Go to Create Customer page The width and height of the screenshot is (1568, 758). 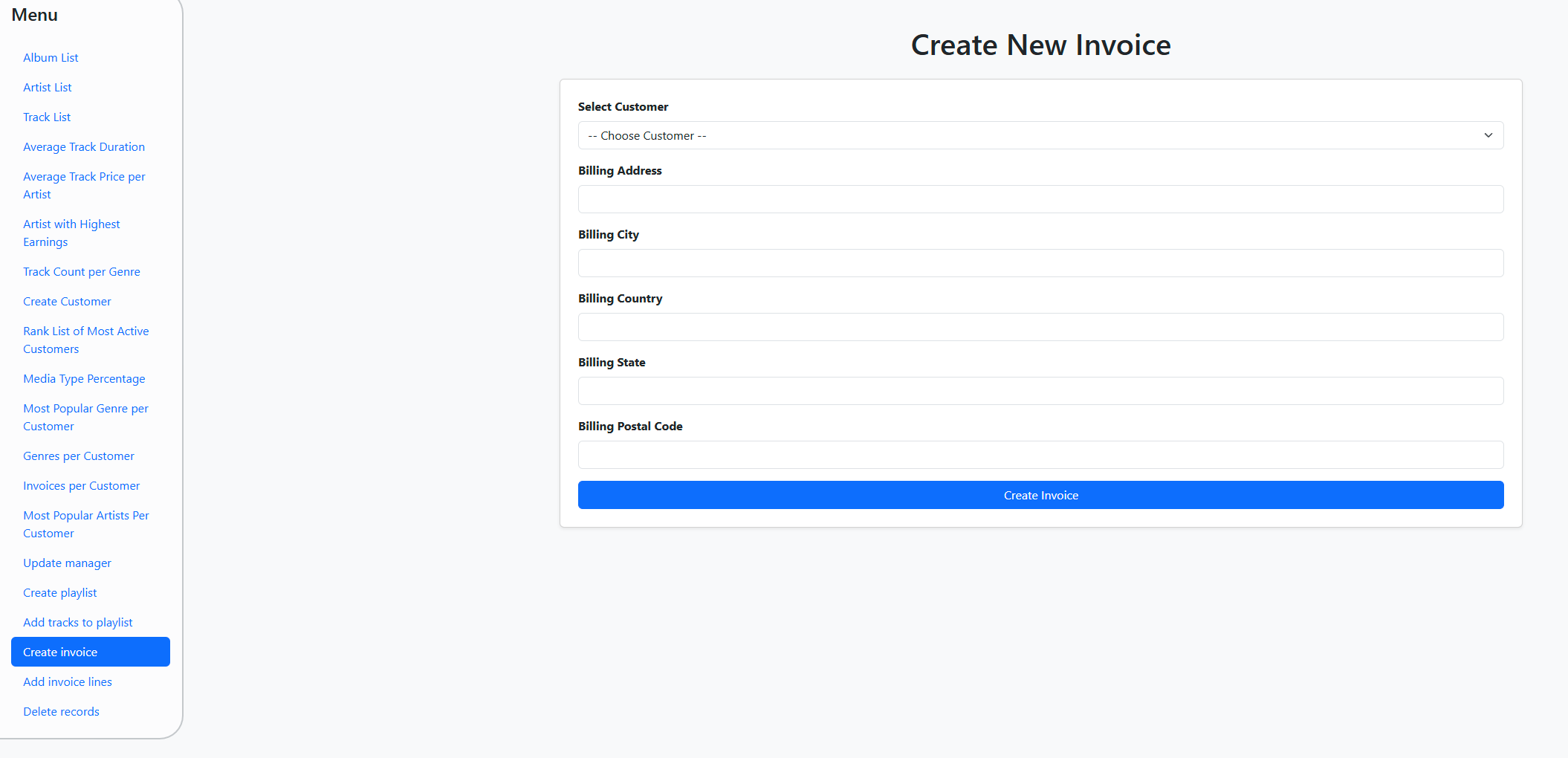[x=67, y=302]
